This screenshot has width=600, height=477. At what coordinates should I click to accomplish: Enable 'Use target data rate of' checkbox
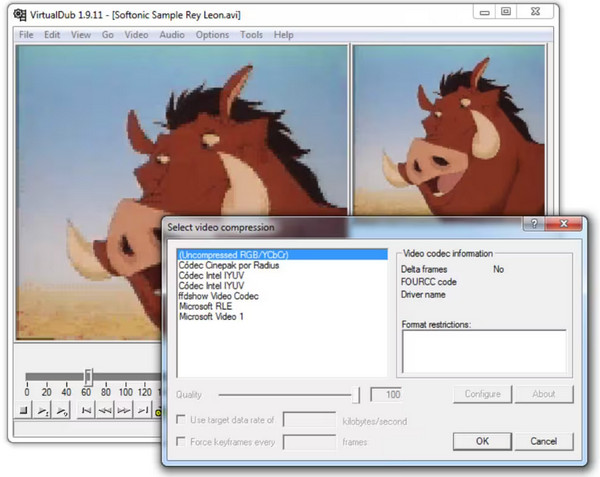coord(181,420)
